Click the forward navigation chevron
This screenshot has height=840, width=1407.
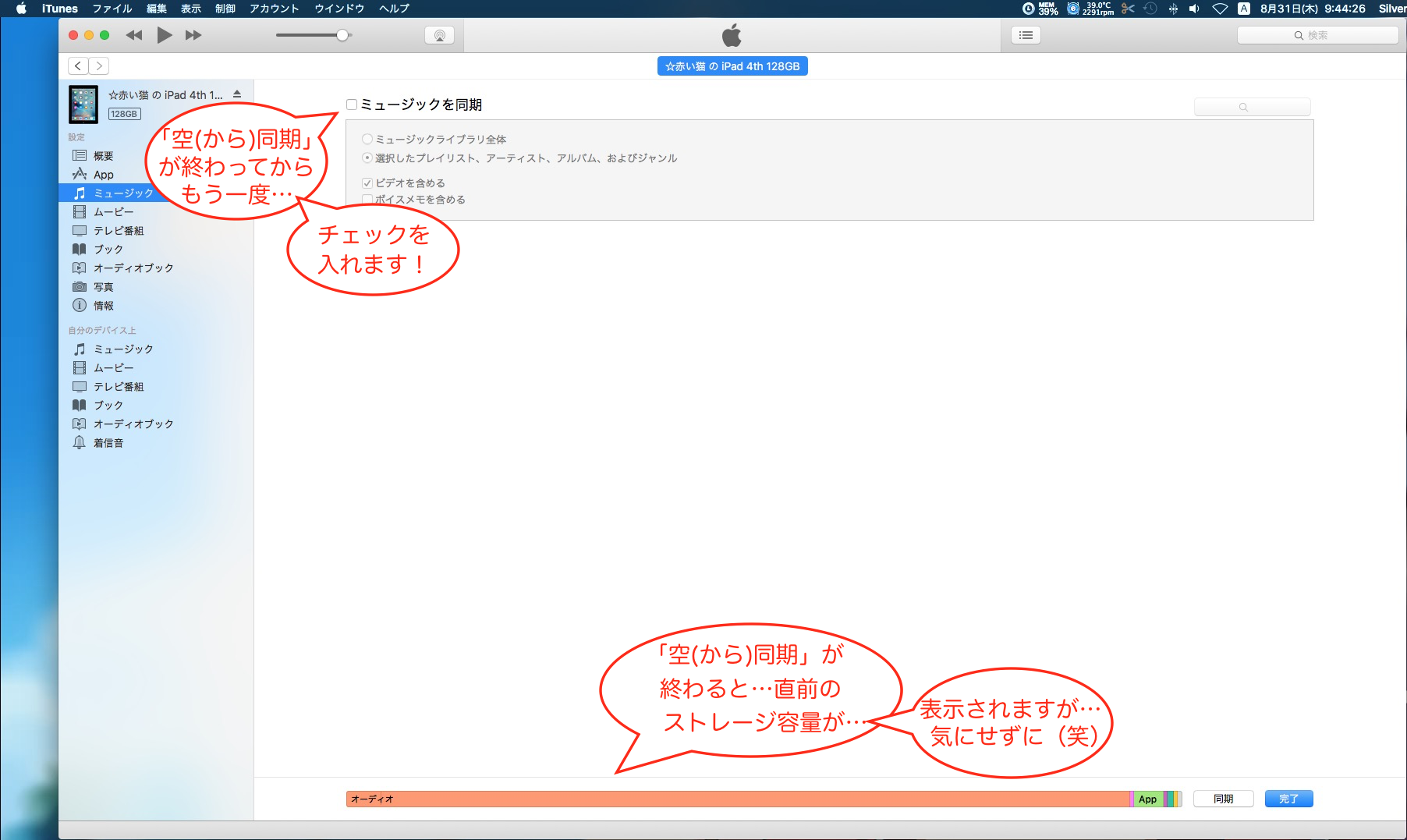(x=99, y=66)
